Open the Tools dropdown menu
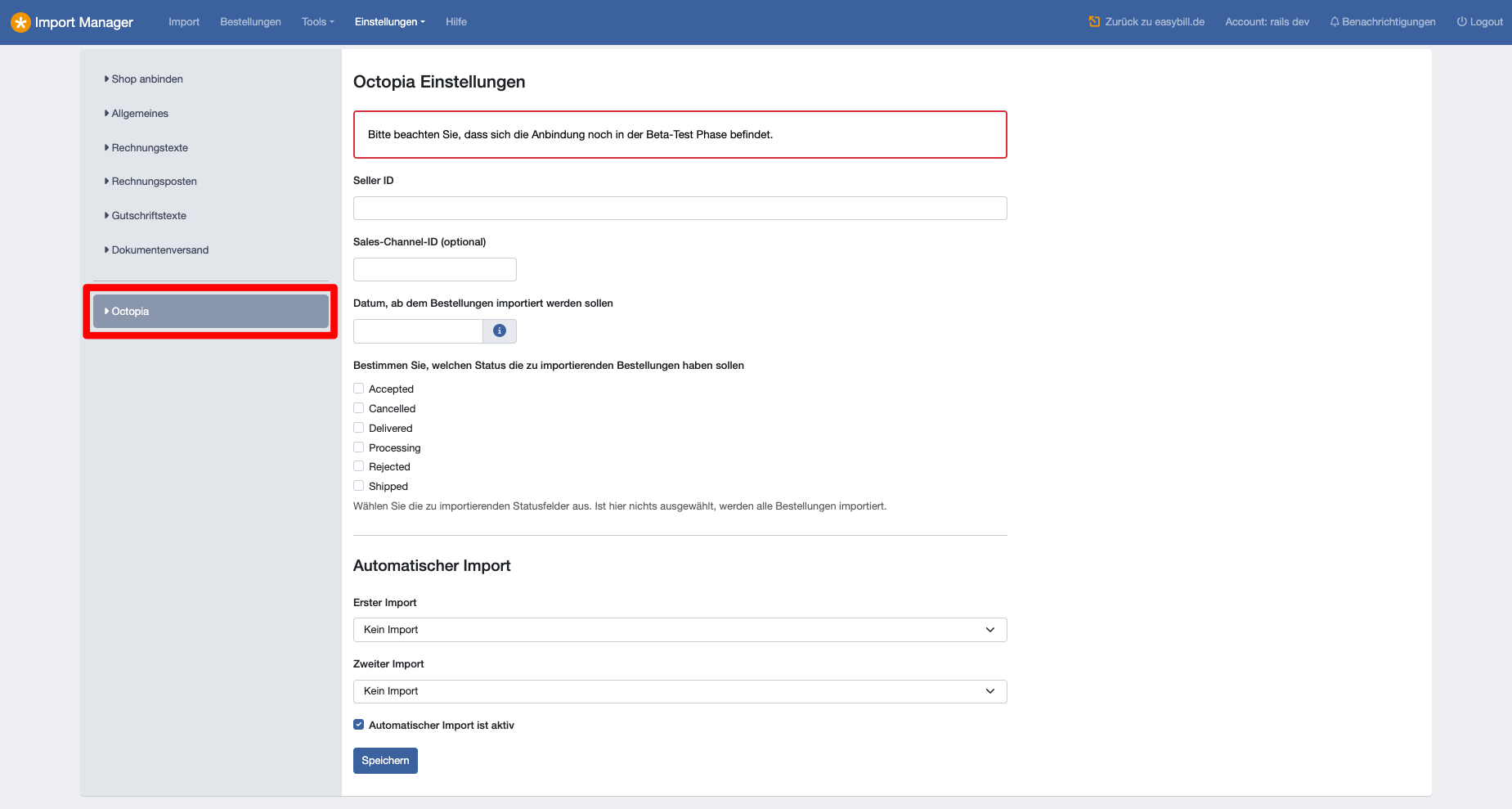The image size is (1512, 809). [318, 22]
